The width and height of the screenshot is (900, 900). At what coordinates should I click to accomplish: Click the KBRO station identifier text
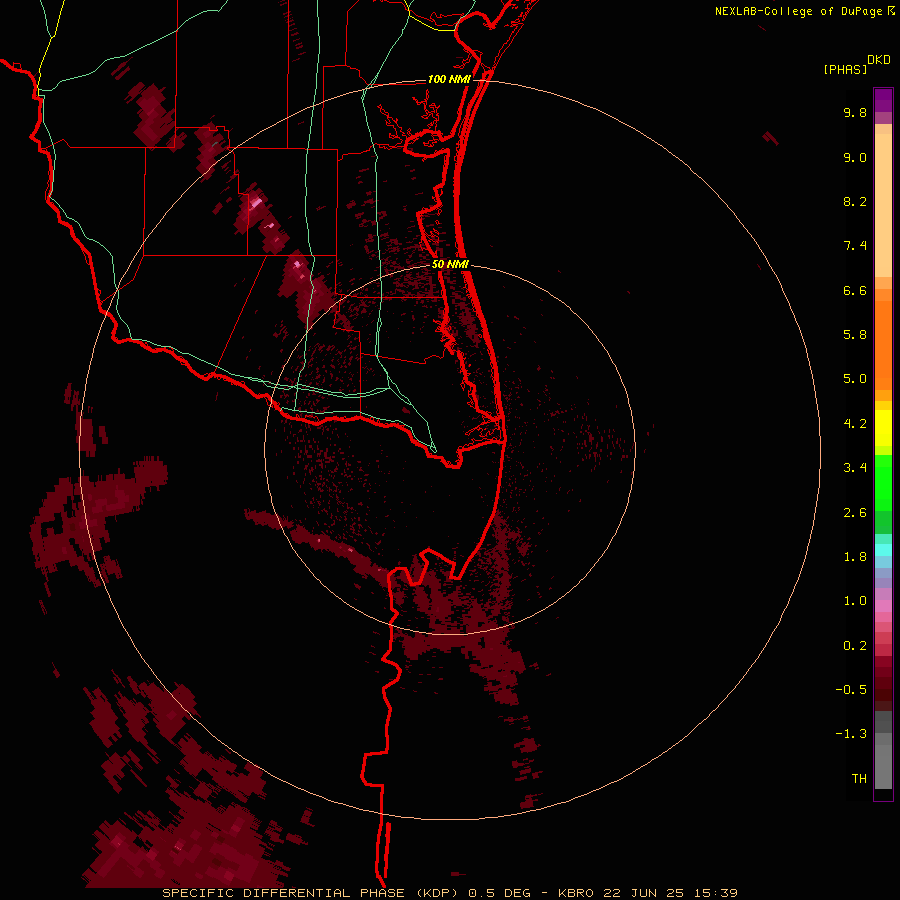(x=578, y=893)
